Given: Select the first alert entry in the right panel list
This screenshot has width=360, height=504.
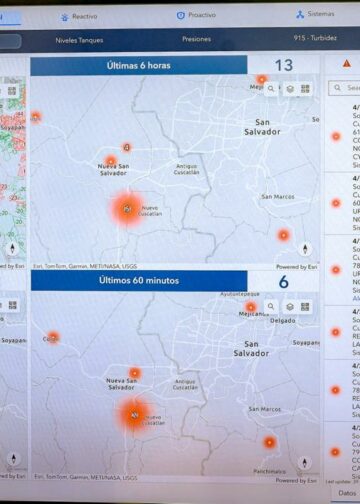Looking at the screenshot, I should click(343, 136).
